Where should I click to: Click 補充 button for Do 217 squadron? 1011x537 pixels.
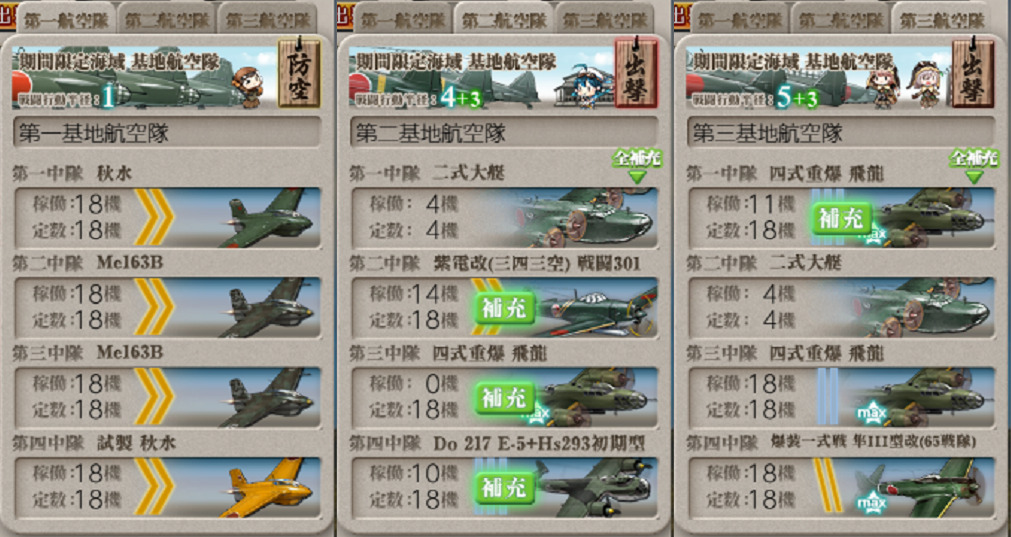(506, 488)
